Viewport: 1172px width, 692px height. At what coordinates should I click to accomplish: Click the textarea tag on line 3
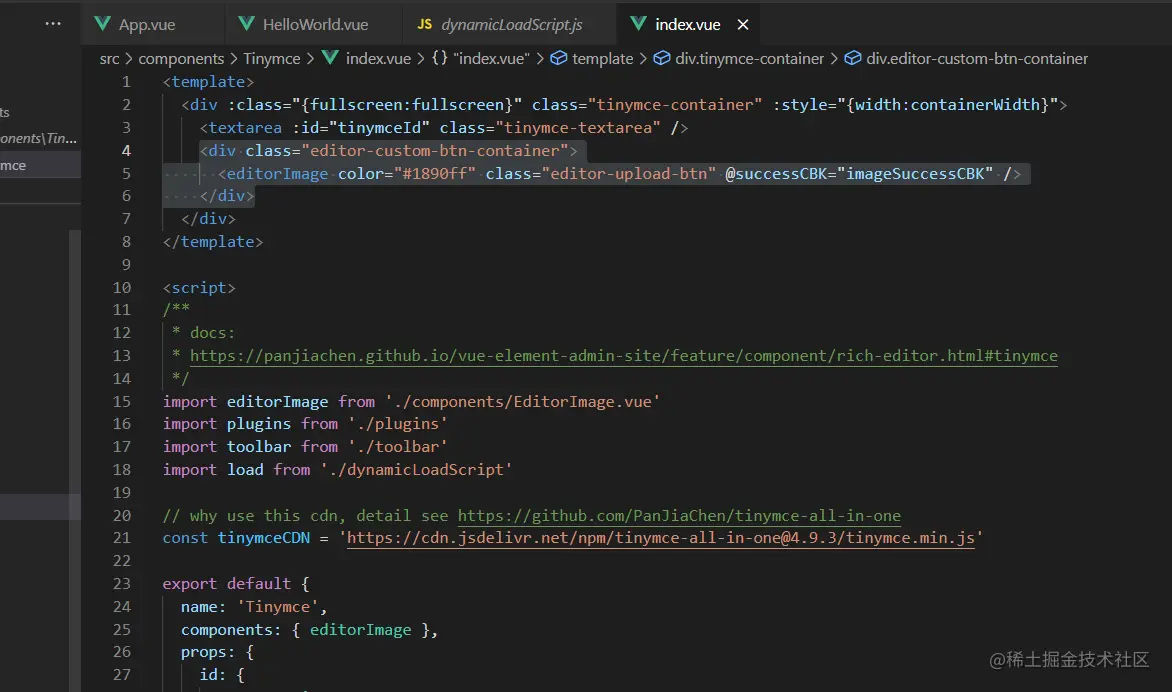(x=245, y=128)
